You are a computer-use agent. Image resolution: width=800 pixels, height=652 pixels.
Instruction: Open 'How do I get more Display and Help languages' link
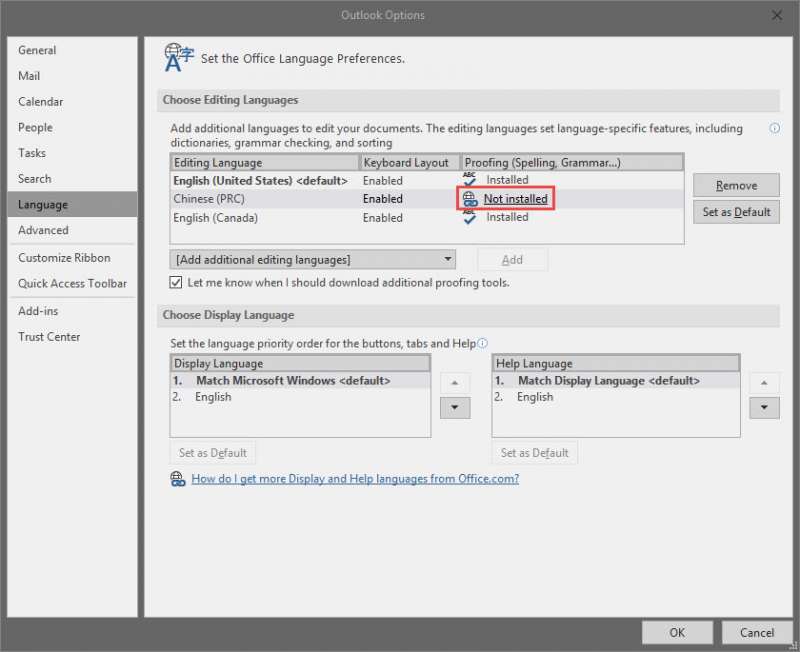[x=355, y=479]
